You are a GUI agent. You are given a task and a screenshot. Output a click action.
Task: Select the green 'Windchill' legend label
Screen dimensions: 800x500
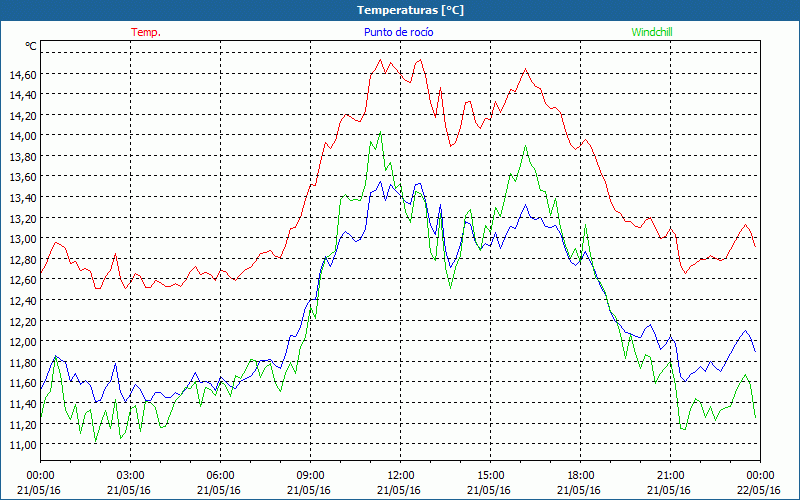point(652,32)
